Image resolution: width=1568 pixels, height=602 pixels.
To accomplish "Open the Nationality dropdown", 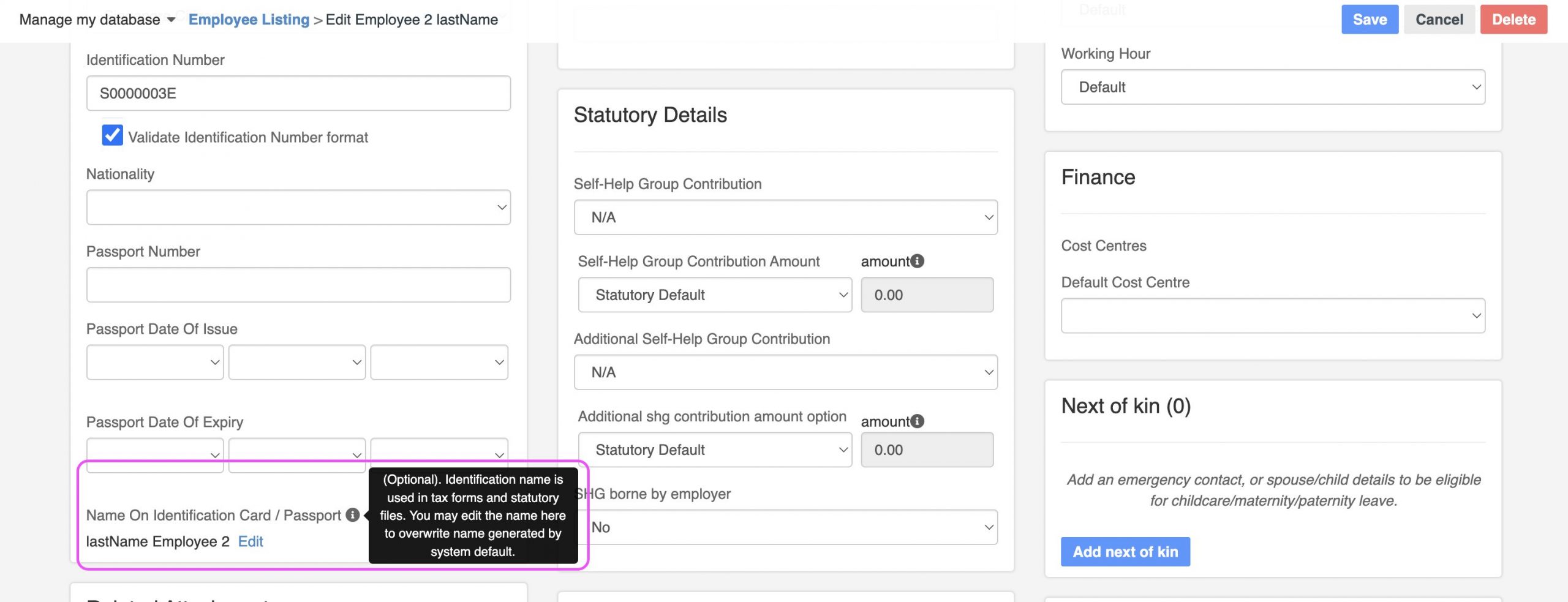I will [x=298, y=208].
